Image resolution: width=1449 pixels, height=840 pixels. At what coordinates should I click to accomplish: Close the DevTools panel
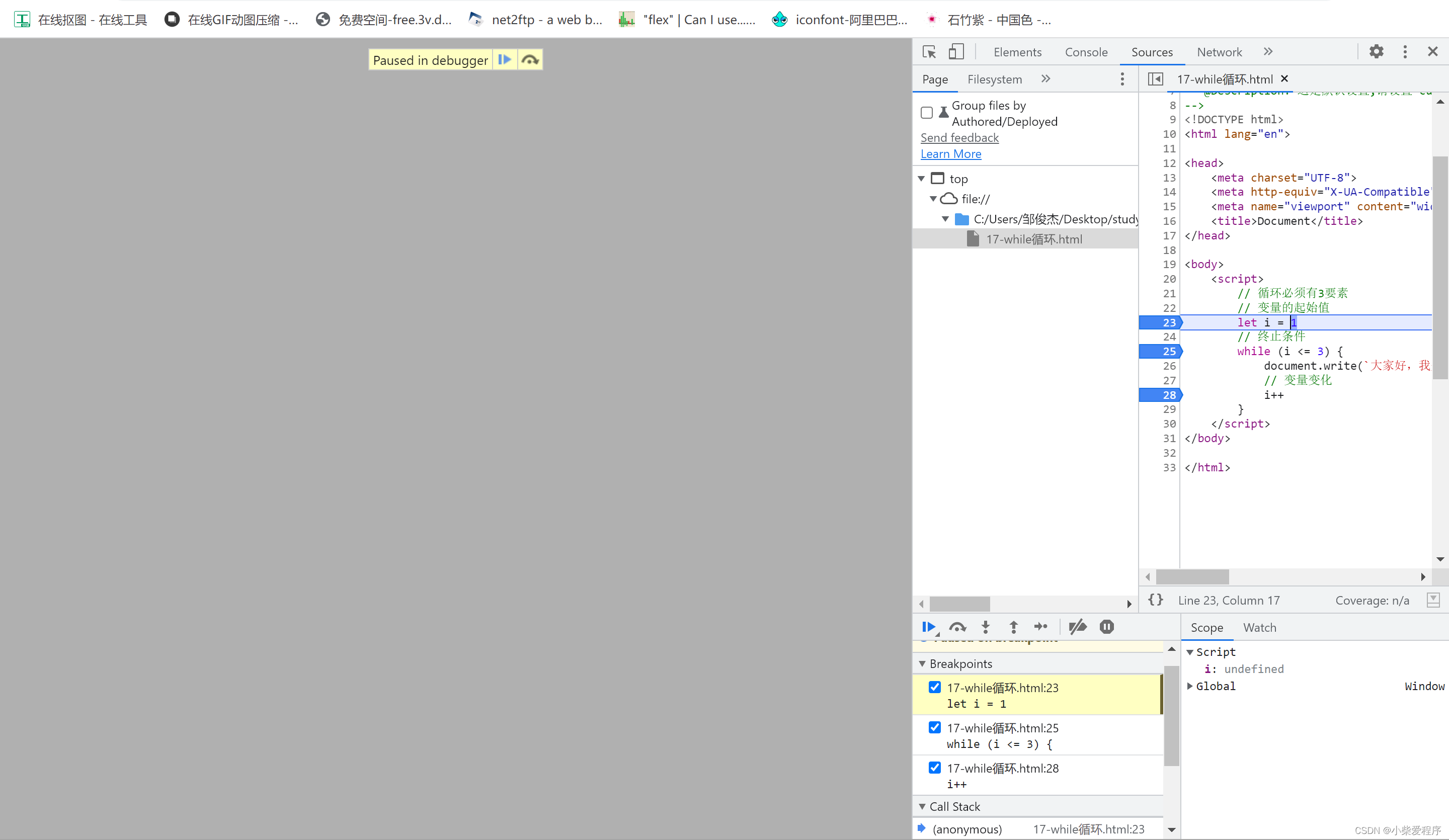[x=1433, y=52]
